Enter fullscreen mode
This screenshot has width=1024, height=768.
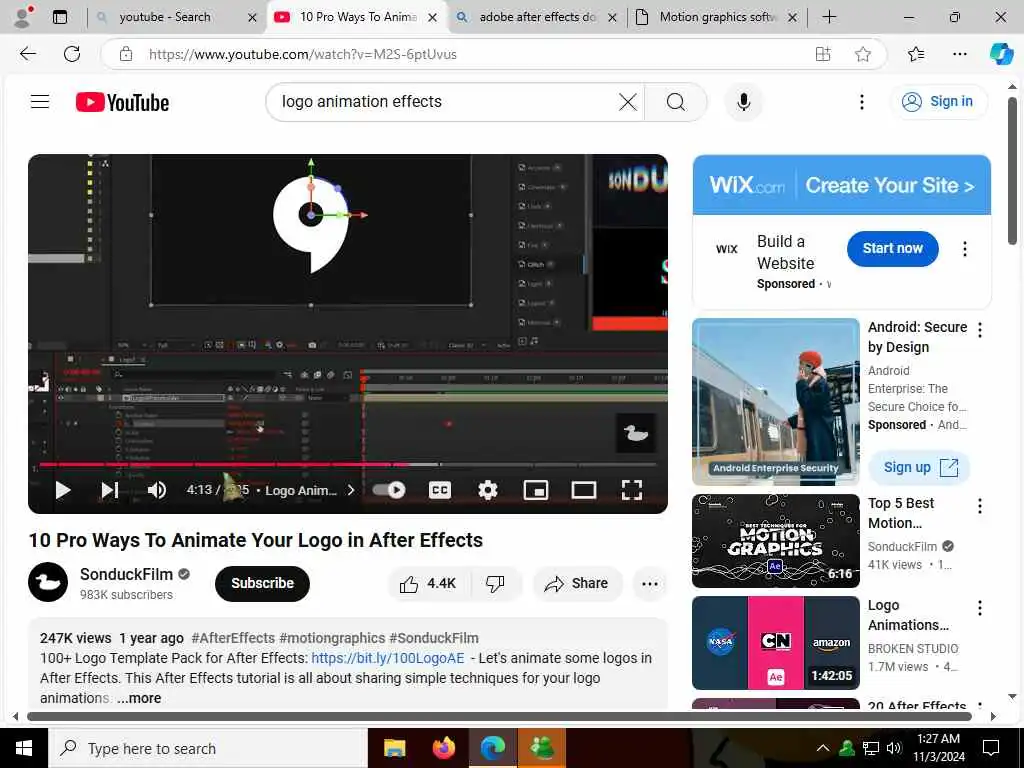[x=632, y=490]
